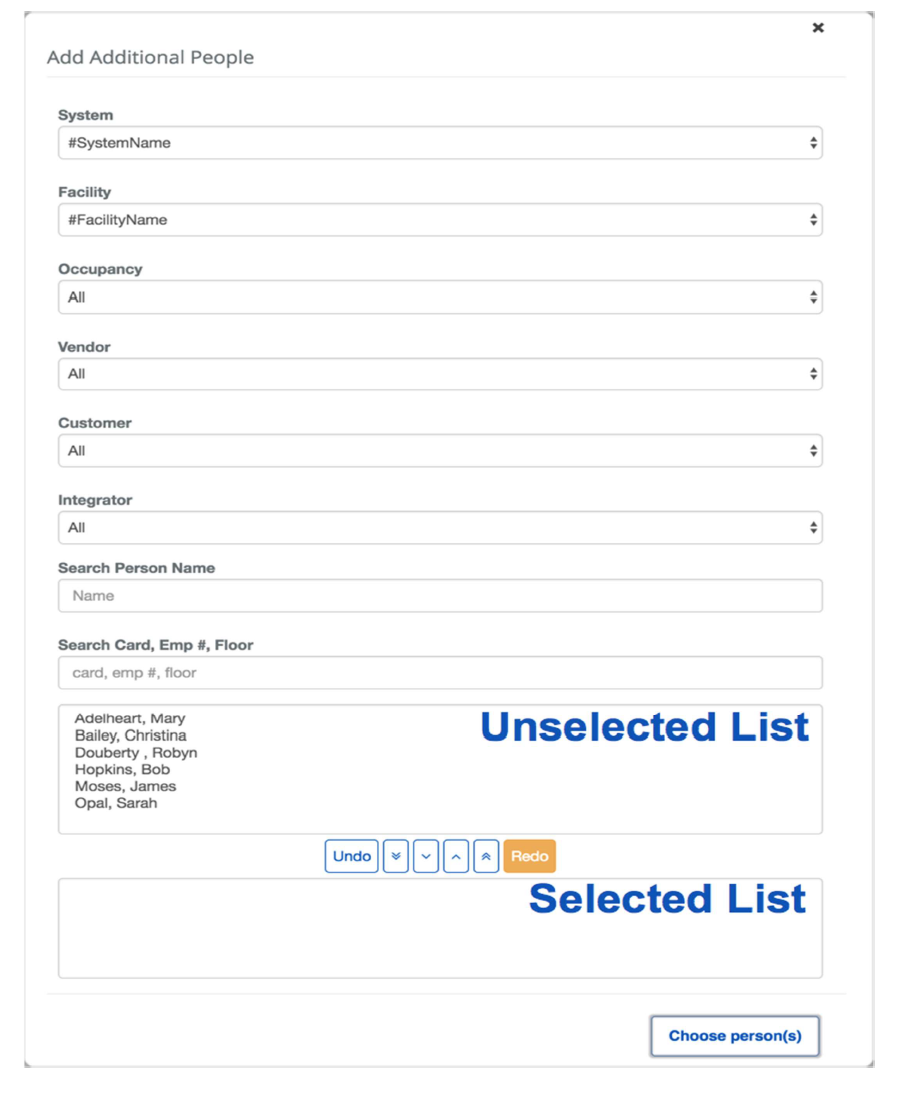914x1099 pixels.
Task: Click the Integrator dropdown stepper arrows
Action: (x=812, y=527)
